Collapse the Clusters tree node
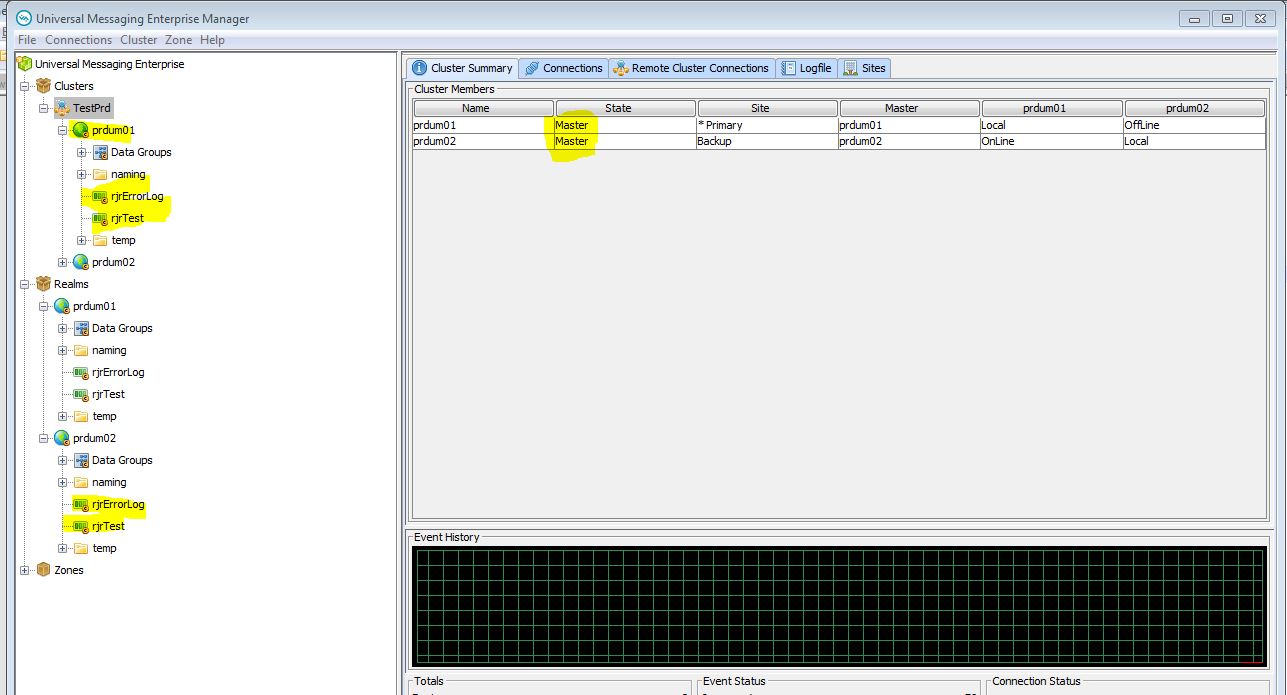Viewport: 1287px width, 695px height. click(x=25, y=86)
